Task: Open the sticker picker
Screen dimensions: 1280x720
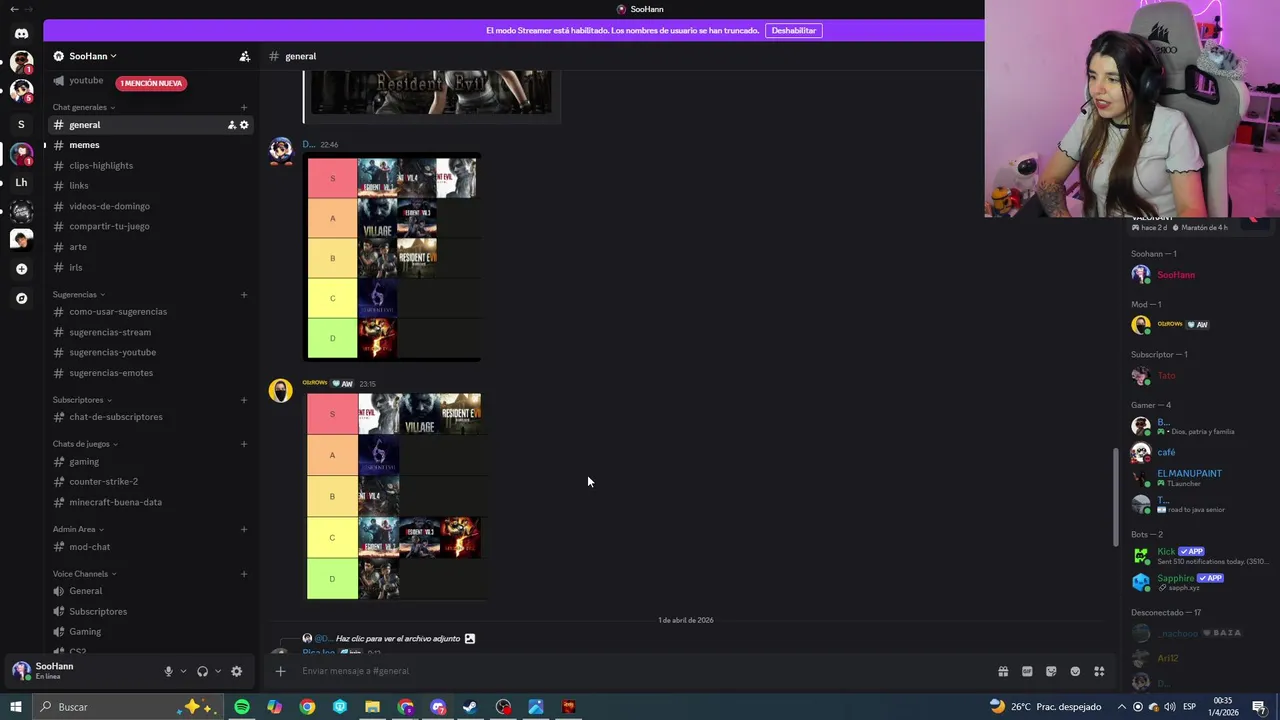Action: click(x=1051, y=671)
